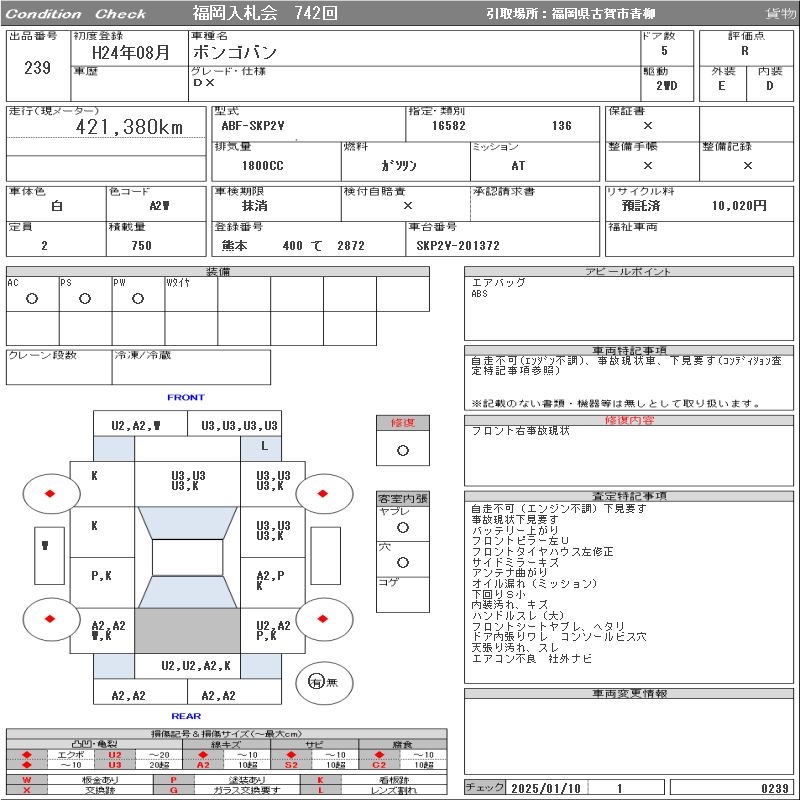Viewport: 800px width, 800px height.
Task: Click the 貨物 label in header
Action: 780,13
